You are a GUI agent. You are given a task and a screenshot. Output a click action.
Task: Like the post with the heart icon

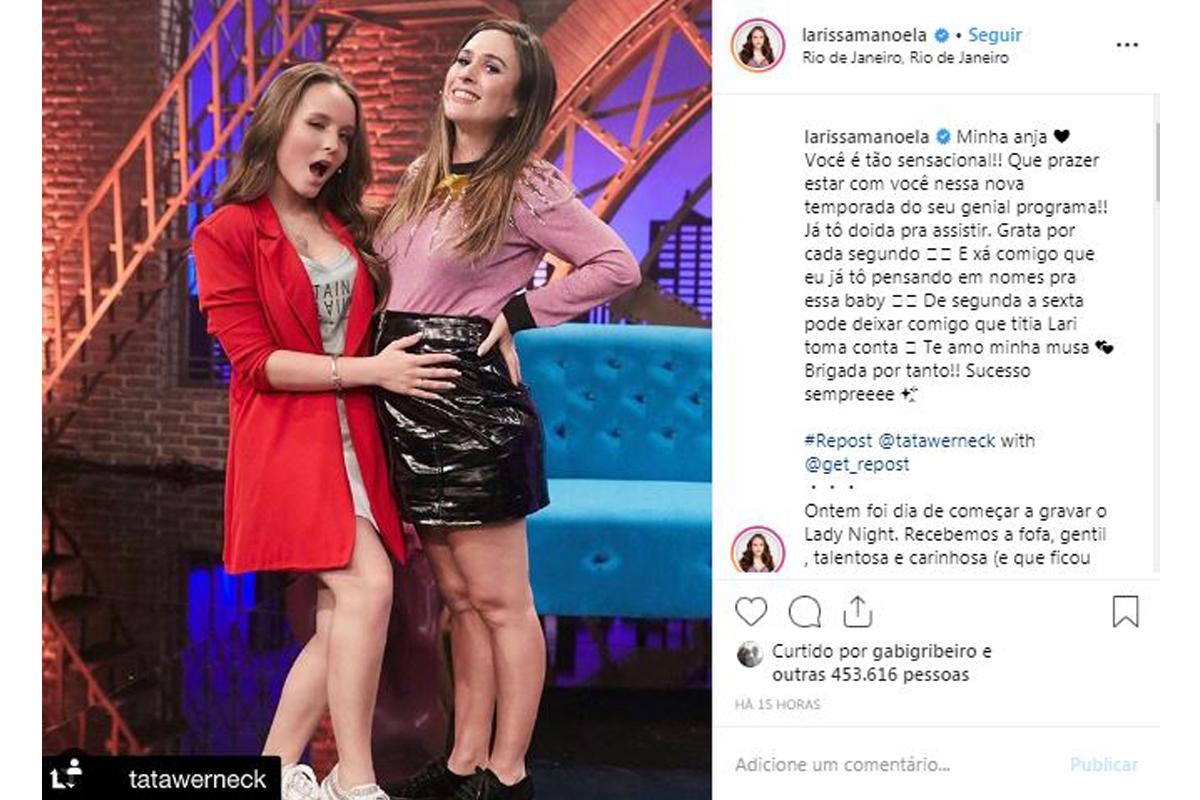coord(751,612)
